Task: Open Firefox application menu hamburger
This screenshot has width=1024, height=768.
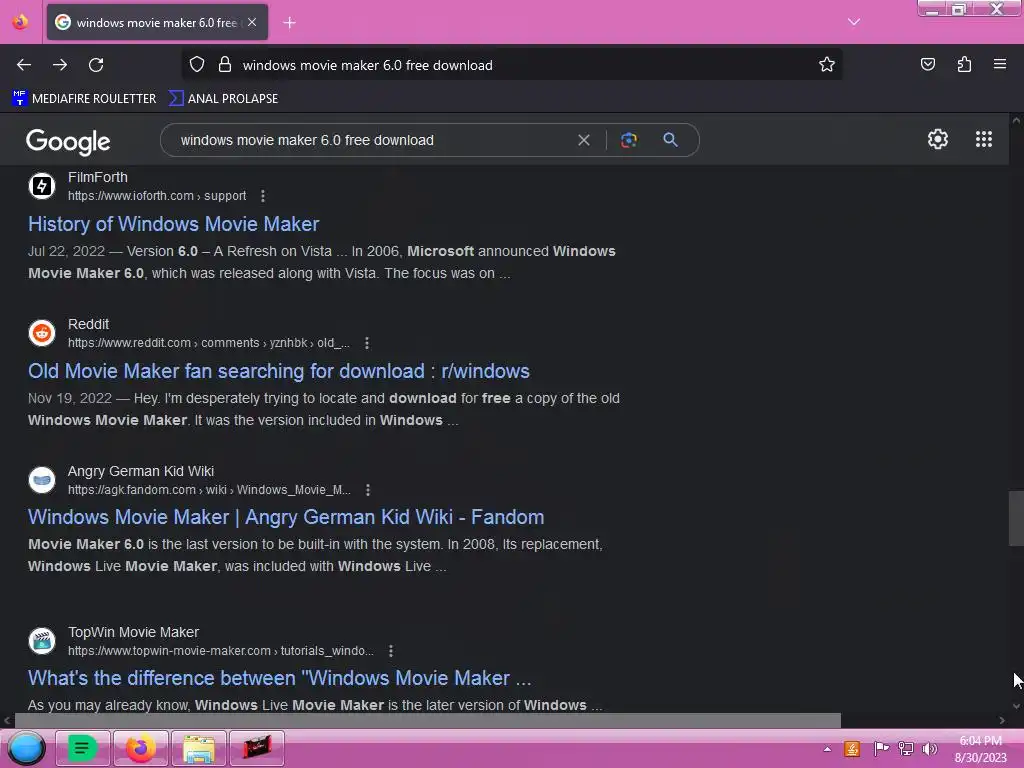Action: point(999,65)
